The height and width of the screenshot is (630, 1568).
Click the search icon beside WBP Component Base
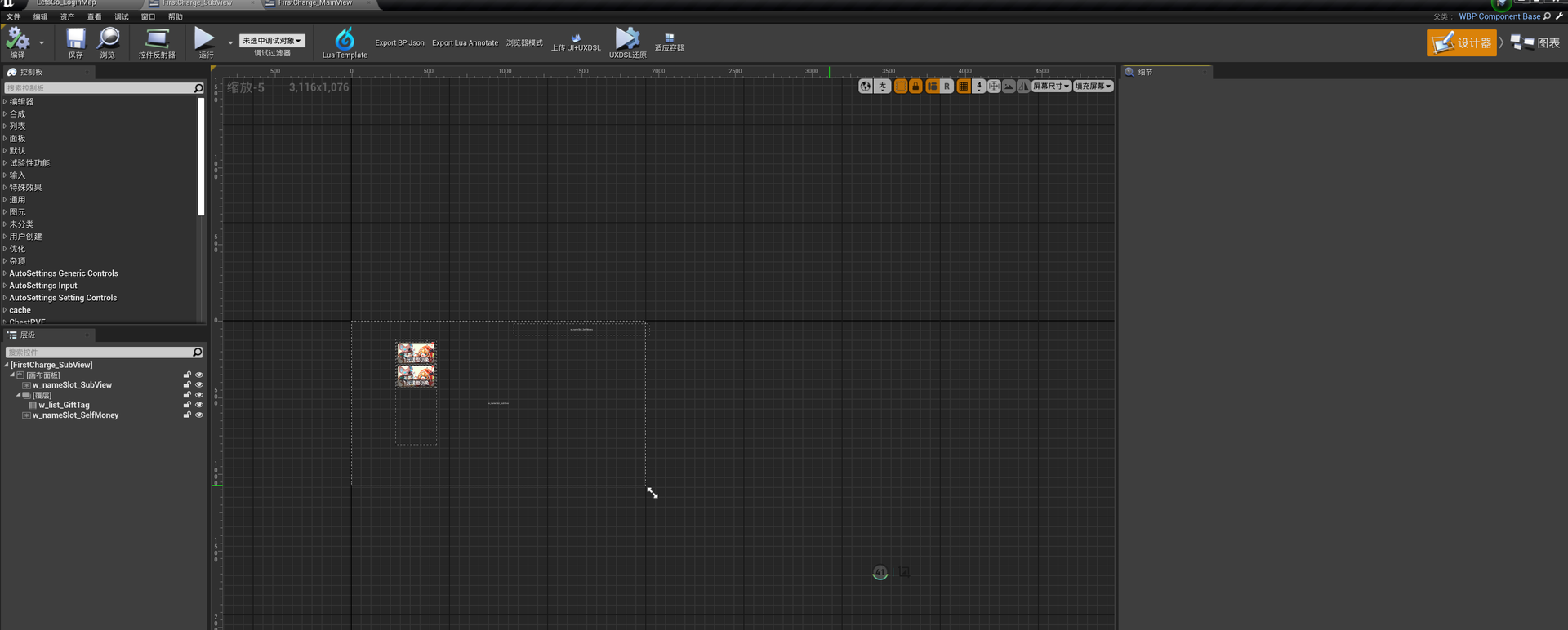(1547, 16)
